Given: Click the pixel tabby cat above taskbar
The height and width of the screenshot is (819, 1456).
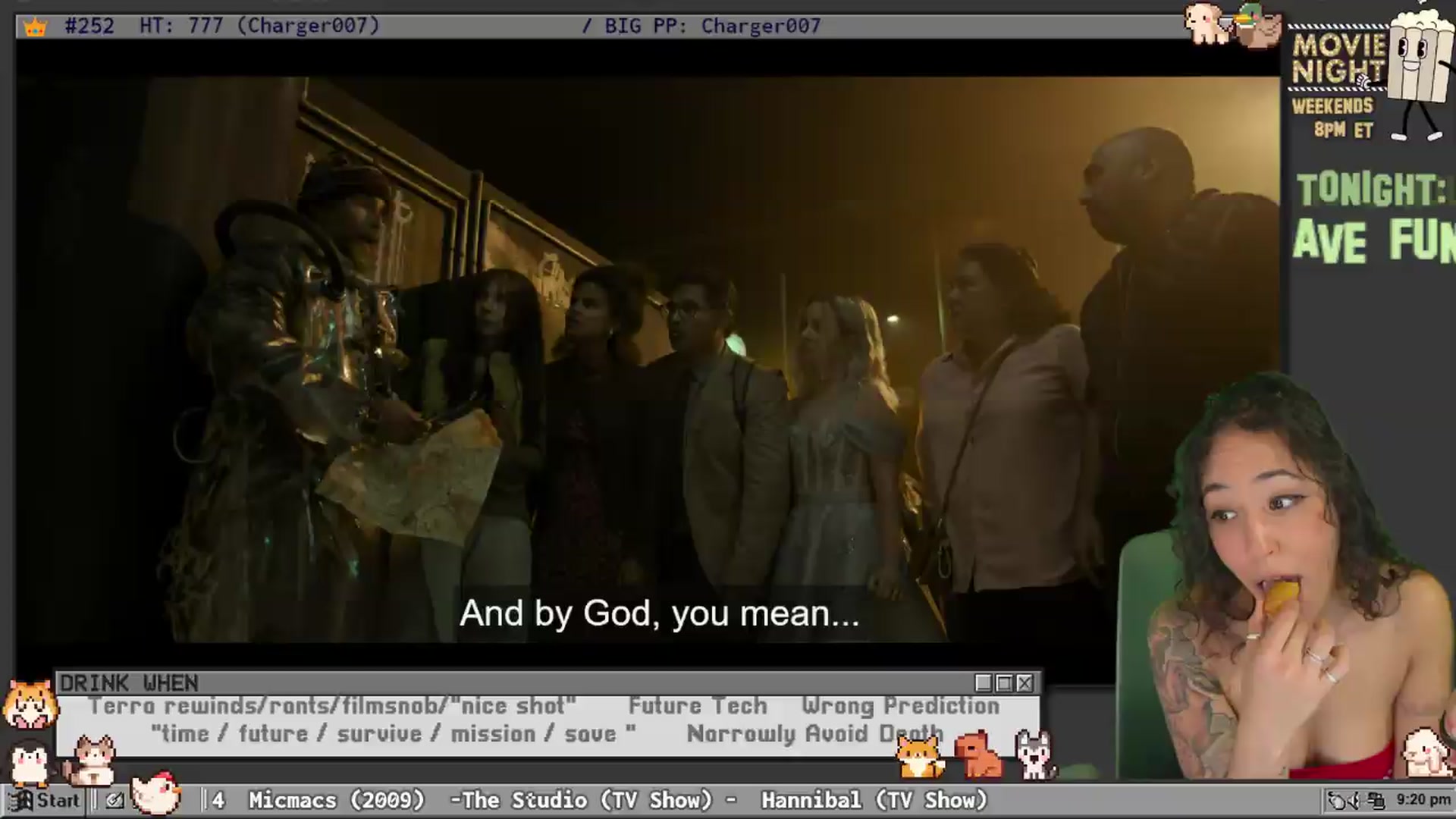Looking at the screenshot, I should pos(89,761).
